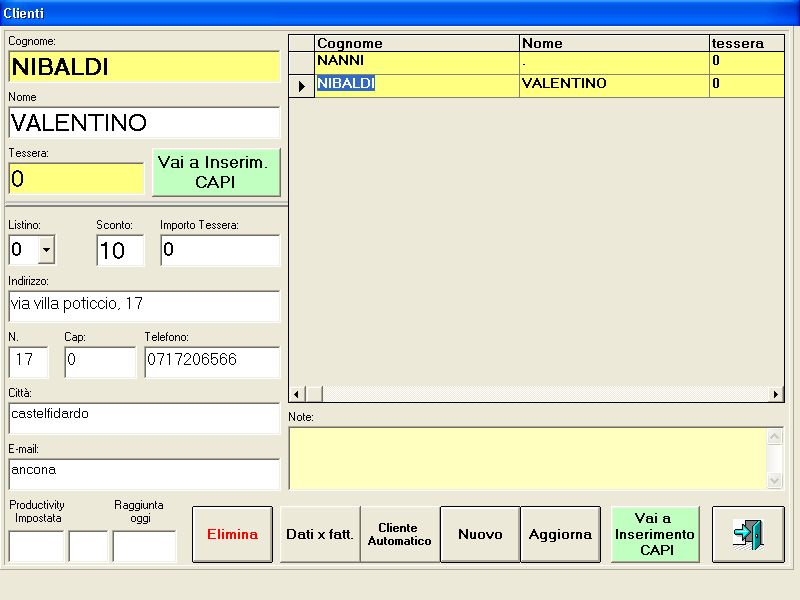Click the Vai a Inserim. CAPI button beside Tessera
This screenshot has height=600, width=800.
point(216,172)
